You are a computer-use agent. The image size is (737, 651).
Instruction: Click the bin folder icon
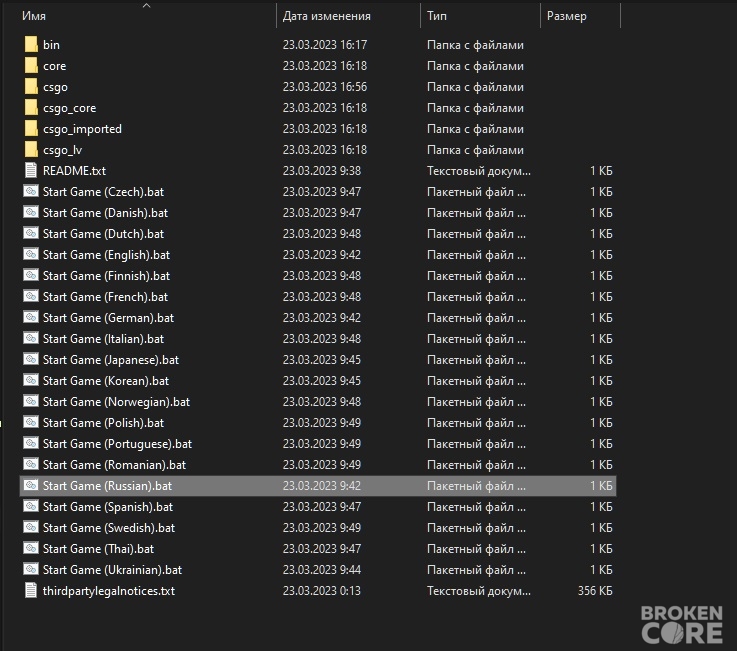pyautogui.click(x=31, y=45)
